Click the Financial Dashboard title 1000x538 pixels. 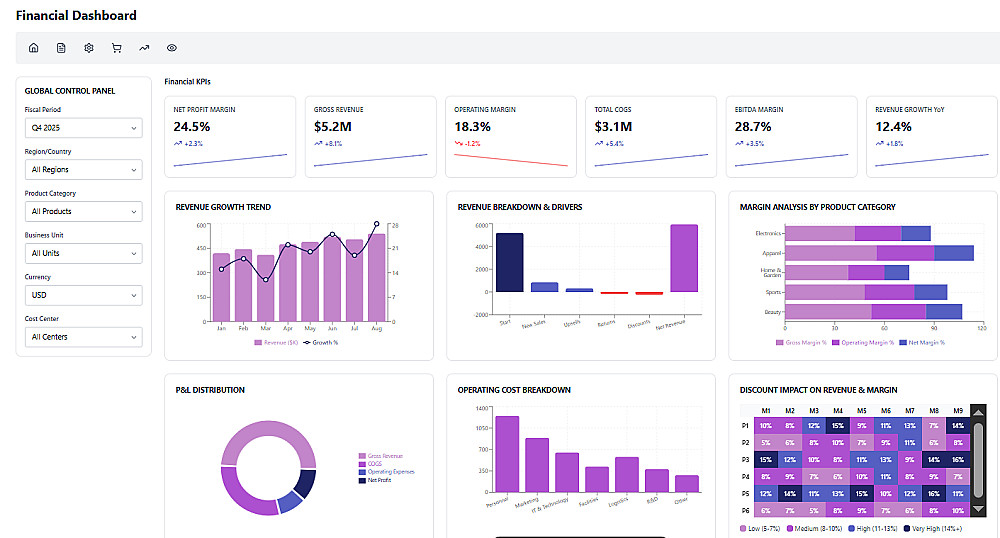pyautogui.click(x=76, y=15)
